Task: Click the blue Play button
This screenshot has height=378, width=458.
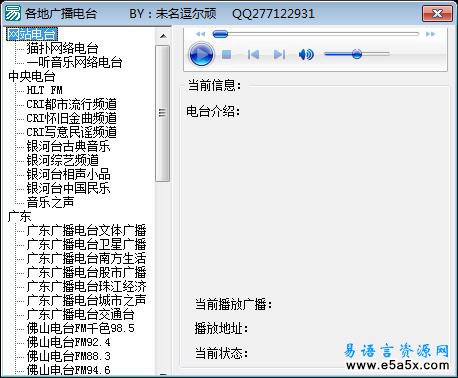Action: 201,54
